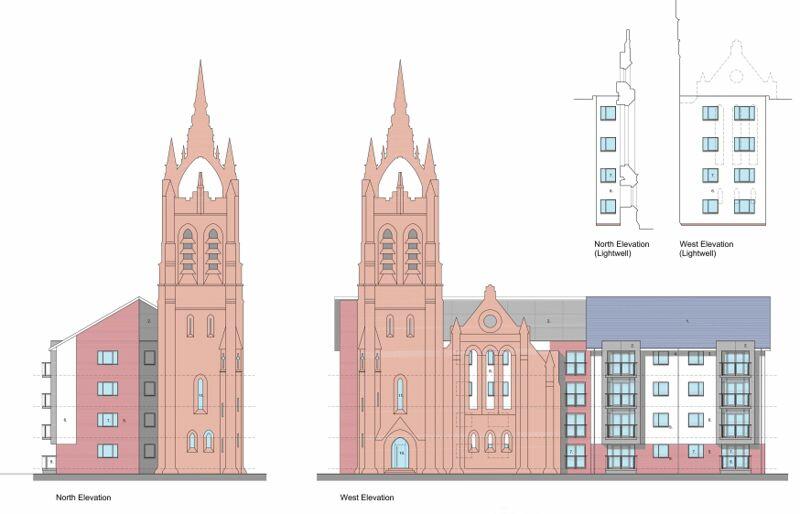This screenshot has width=800, height=514.
Task: Click the belfry louvre openings on the West tower
Action: 400,251
